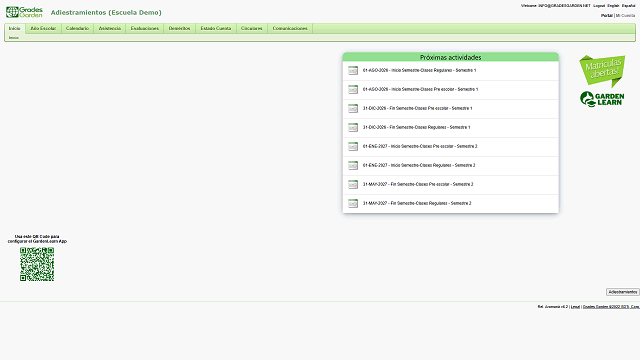Open the Año Escolar tab

43,28
